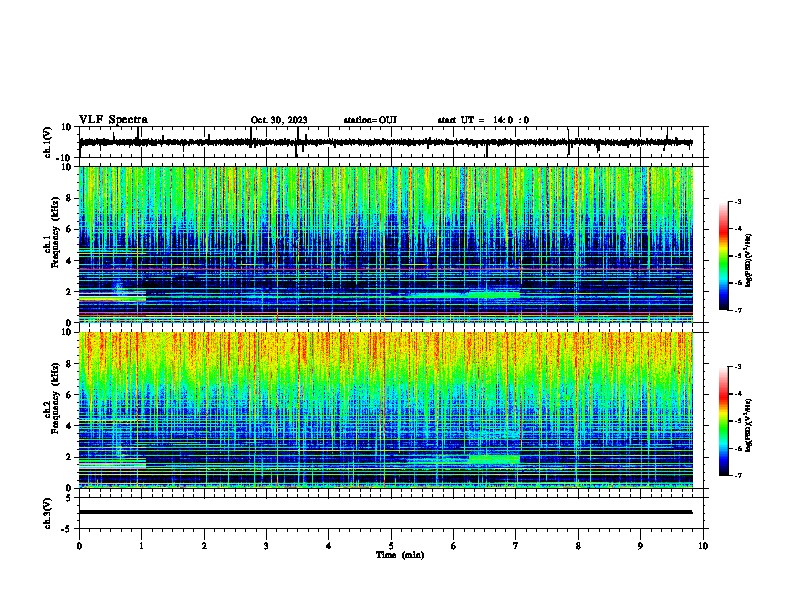This screenshot has height=612, width=792.
Task: Click the "-5" tick on ch.1 colorbar
Action: coord(737,256)
